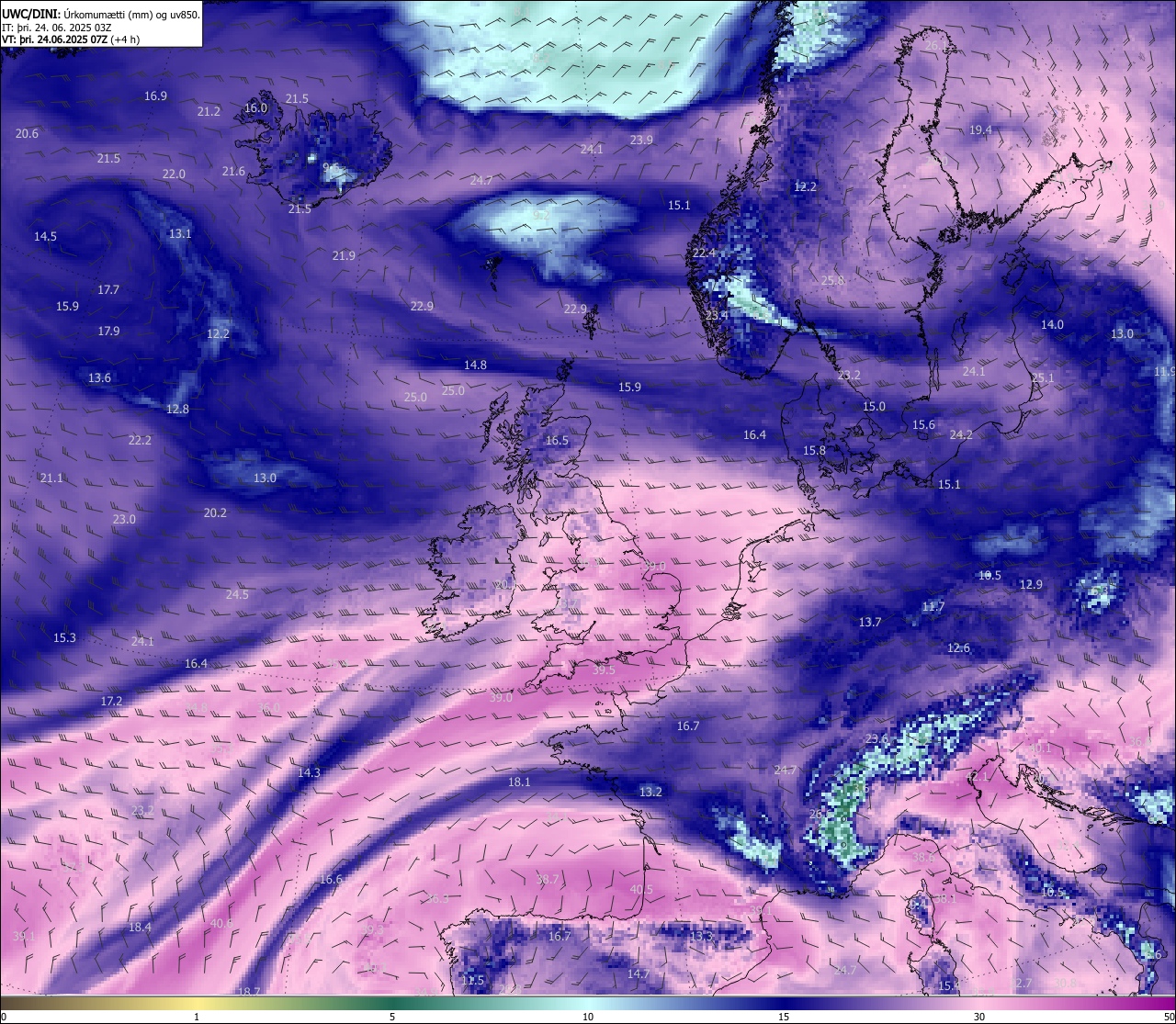Click the map value 16.0 over Iceland
The image size is (1176, 1024).
point(255,108)
